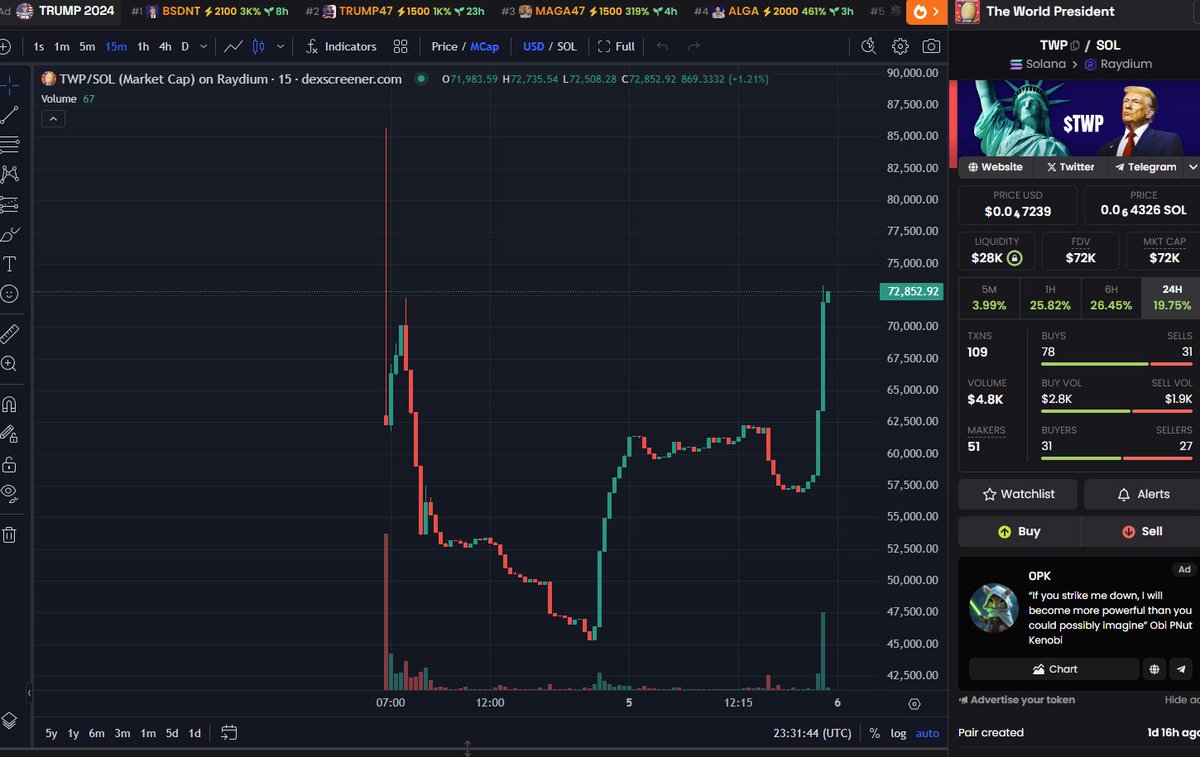Image resolution: width=1200 pixels, height=757 pixels.
Task: Add TWP to the Watchlist
Action: click(x=1017, y=494)
